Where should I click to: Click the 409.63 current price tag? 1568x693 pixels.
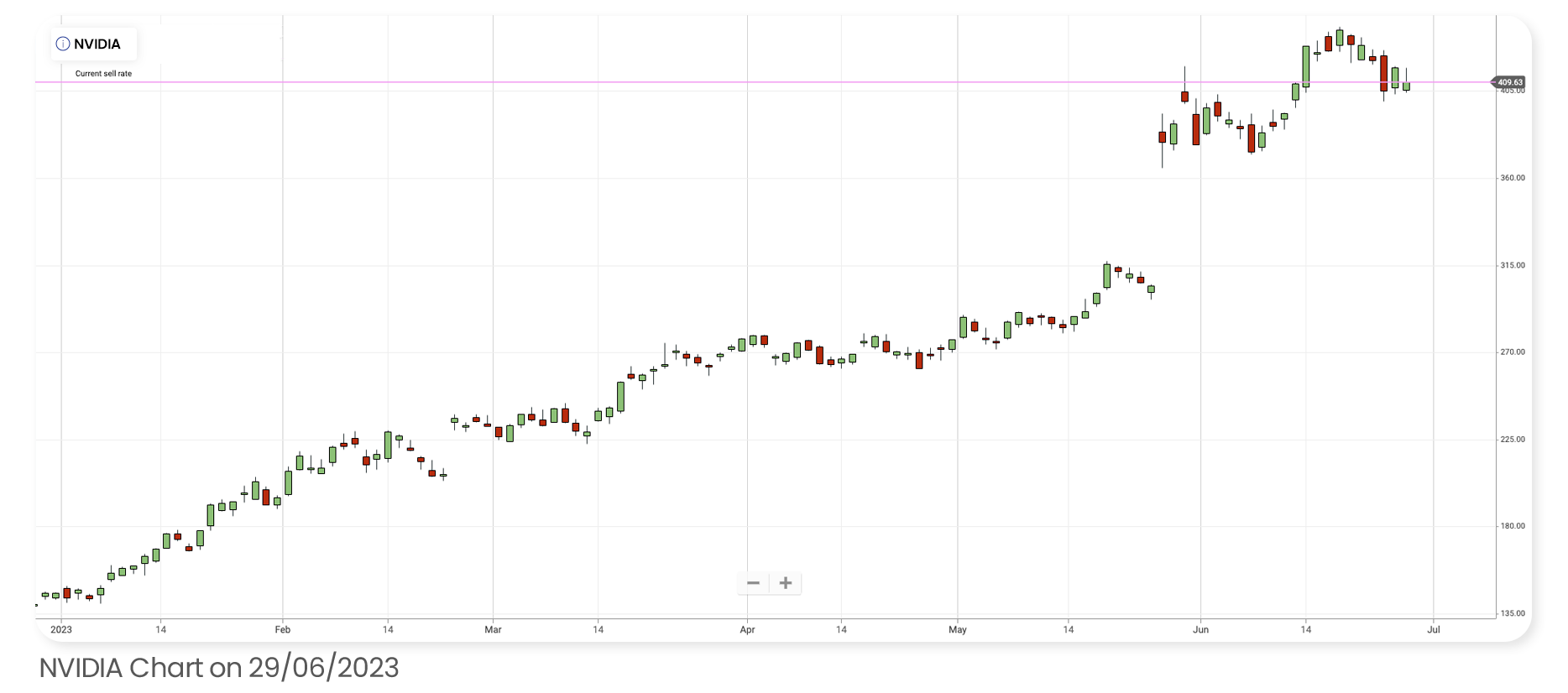pos(1508,82)
